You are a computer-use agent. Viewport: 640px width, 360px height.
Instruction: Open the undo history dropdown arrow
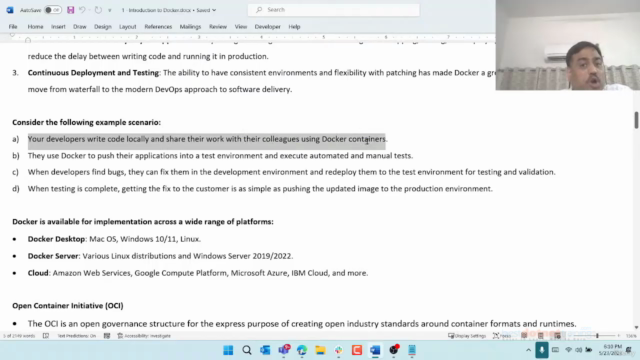(x=89, y=10)
